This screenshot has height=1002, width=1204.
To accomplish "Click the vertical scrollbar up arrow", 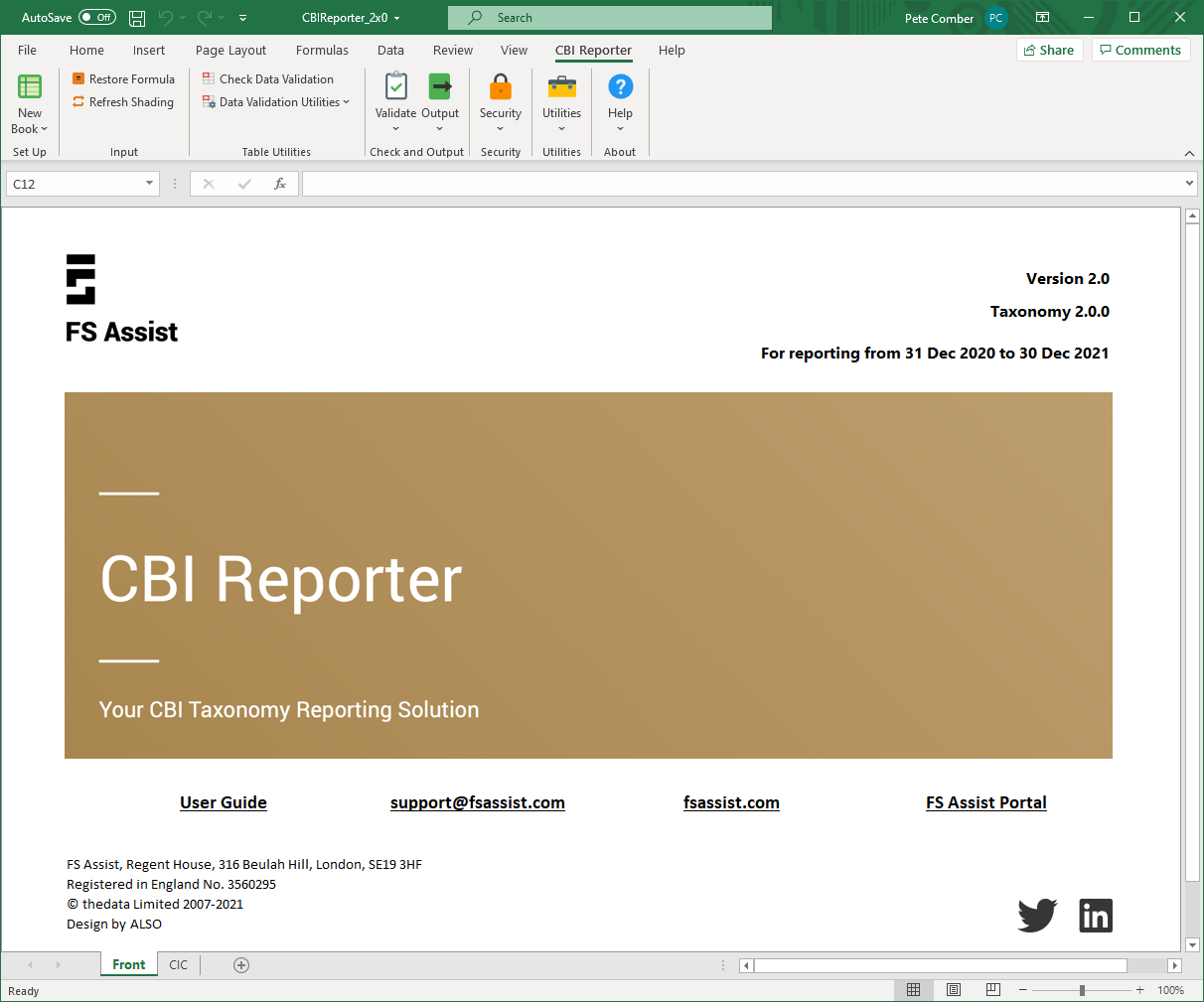I will (1193, 216).
